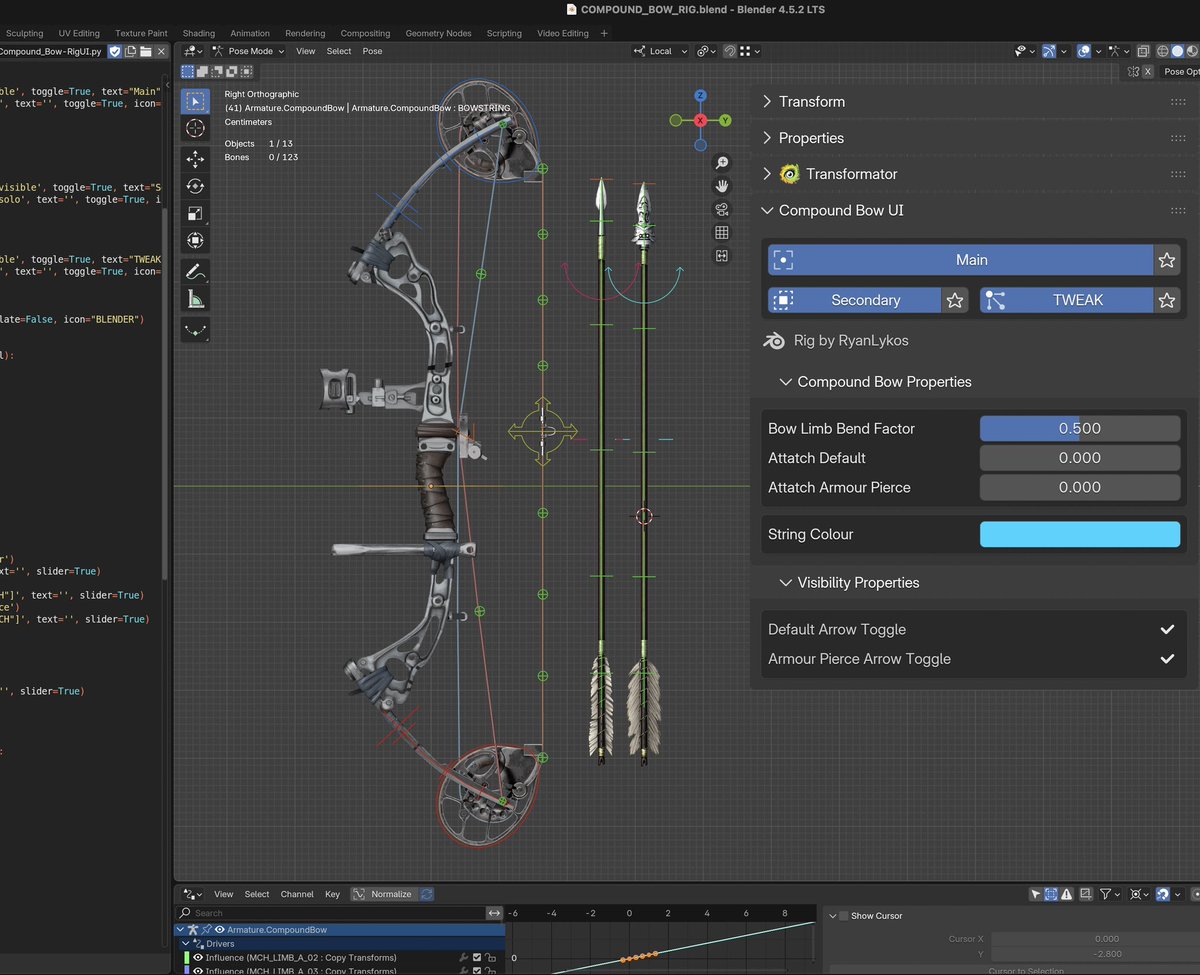Select the Select Box tool
Image resolution: width=1200 pixels, height=975 pixels.
(x=195, y=101)
